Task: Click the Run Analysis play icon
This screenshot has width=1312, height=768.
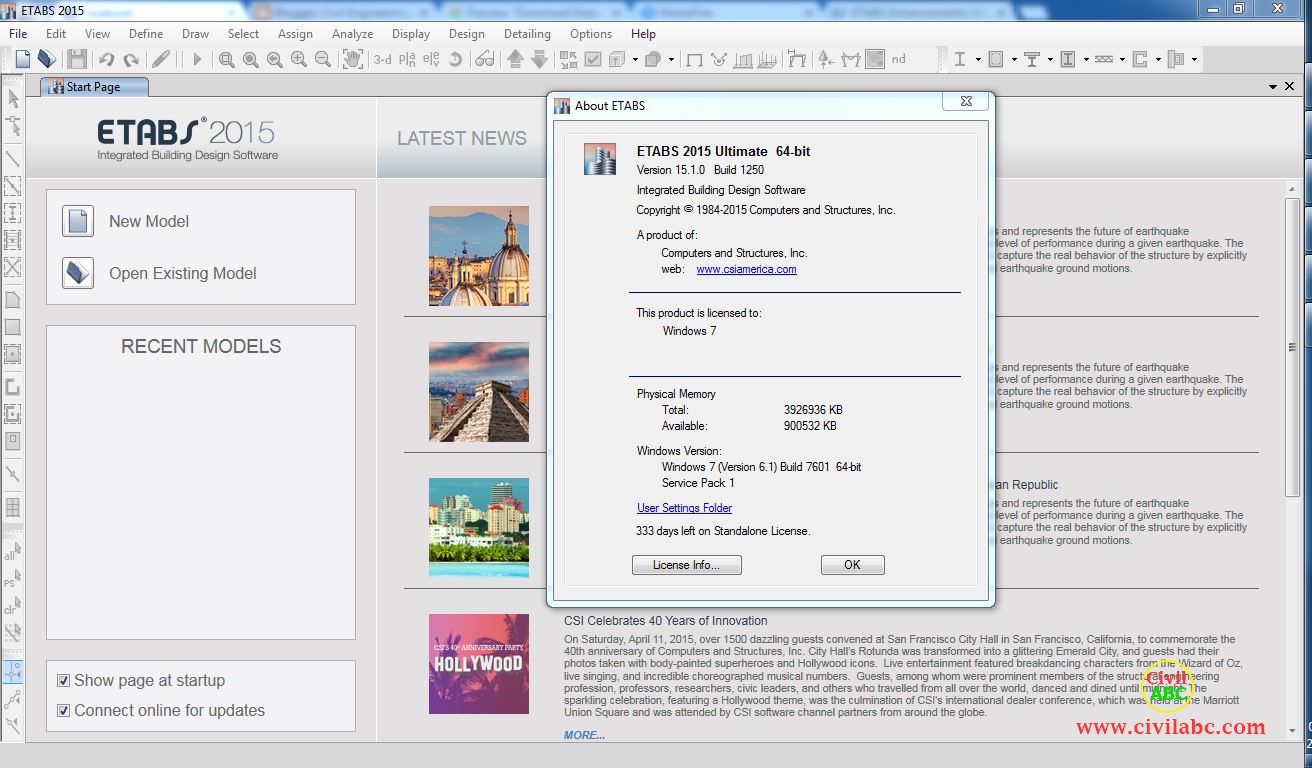Action: (x=197, y=60)
